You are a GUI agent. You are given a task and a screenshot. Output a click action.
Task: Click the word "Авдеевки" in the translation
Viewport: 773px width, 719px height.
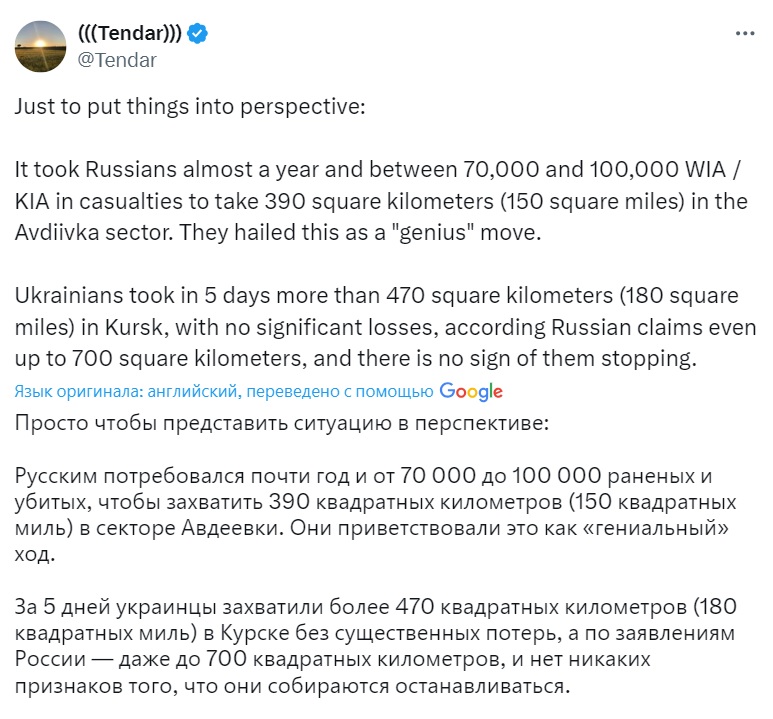[x=233, y=528]
